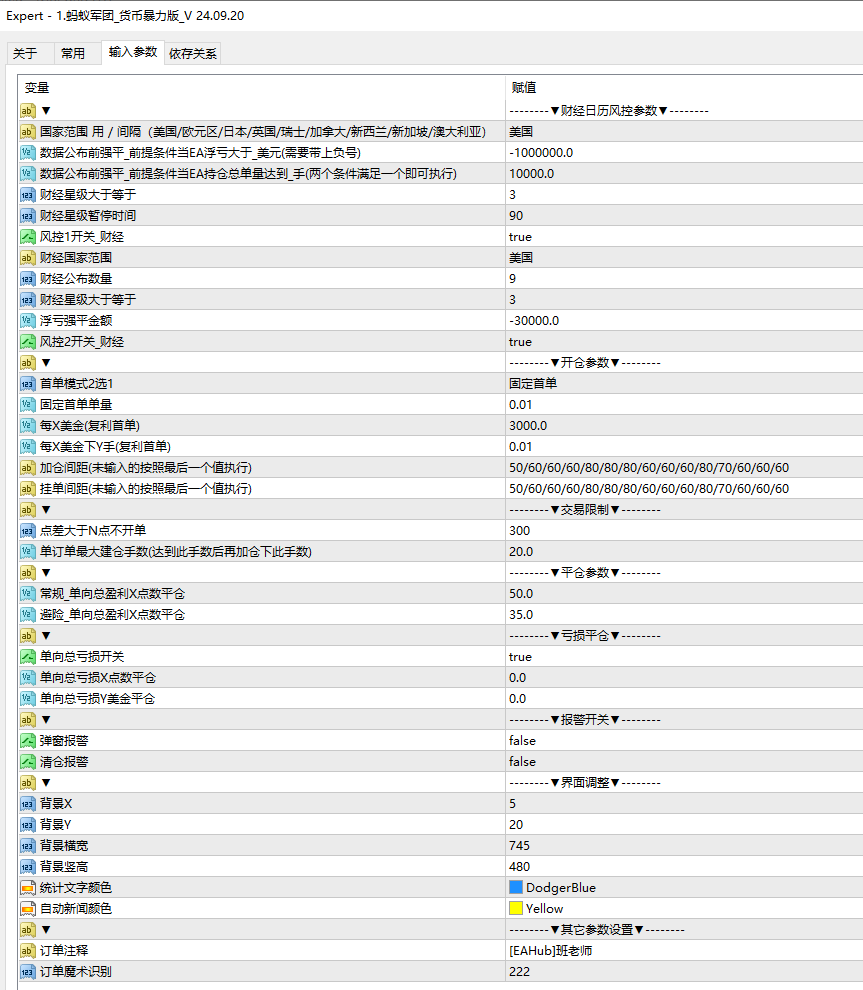863x990 pixels.
Task: Open the 关于 tab
Action: [25, 54]
